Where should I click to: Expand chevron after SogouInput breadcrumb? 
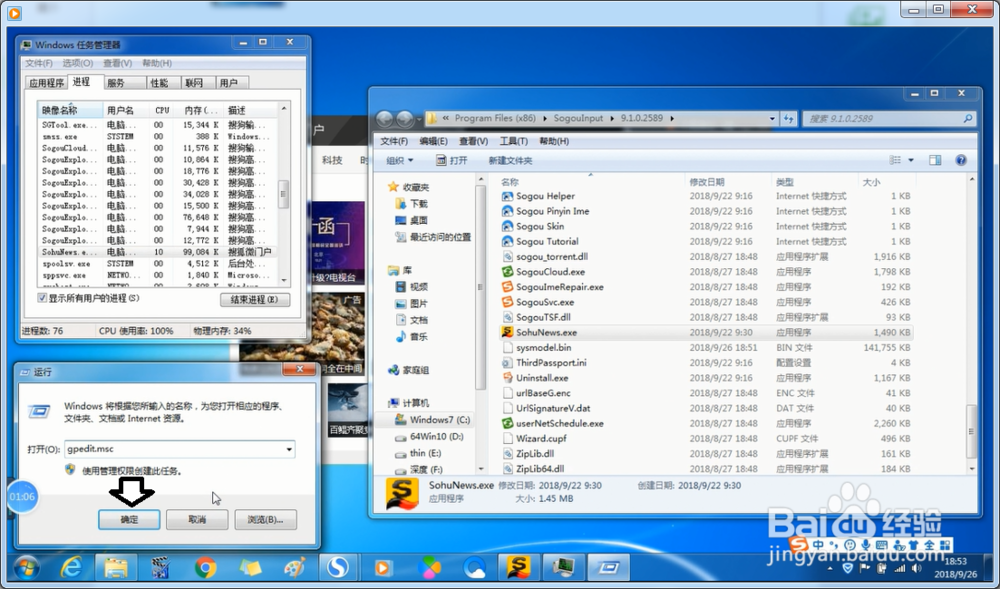pos(612,119)
